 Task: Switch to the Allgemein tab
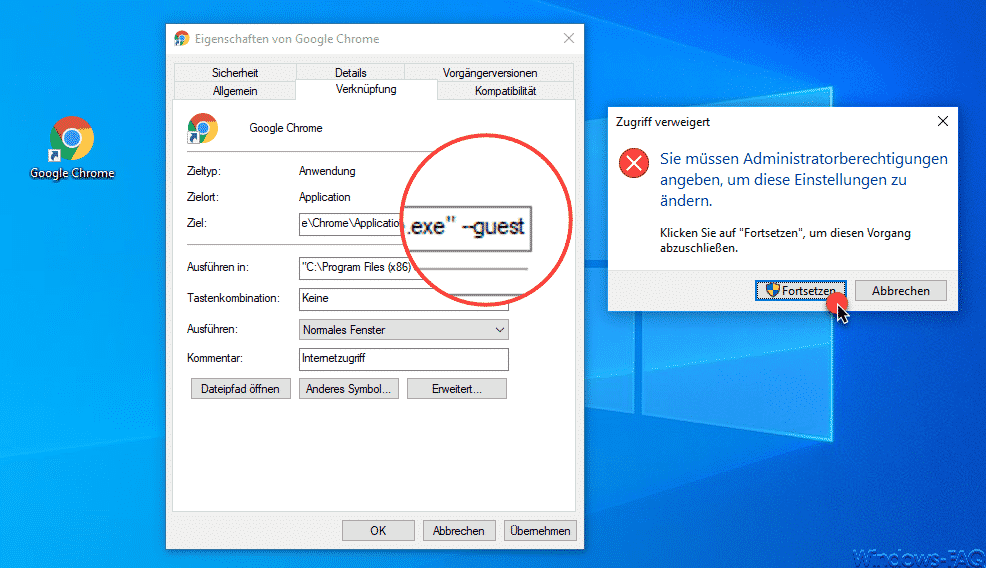coord(235,91)
